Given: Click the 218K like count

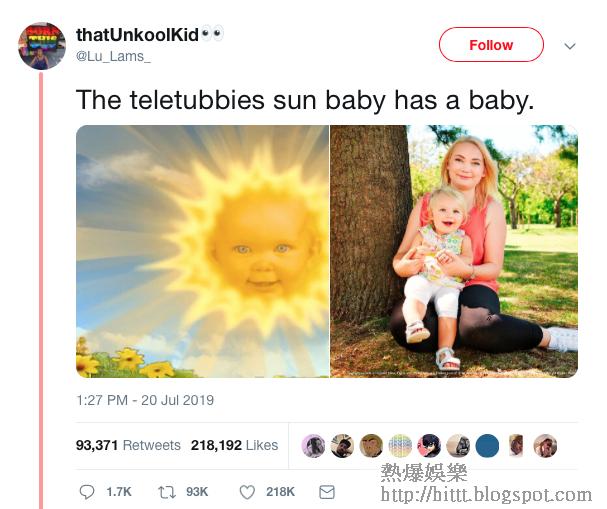Looking at the screenshot, I should [x=280, y=492].
